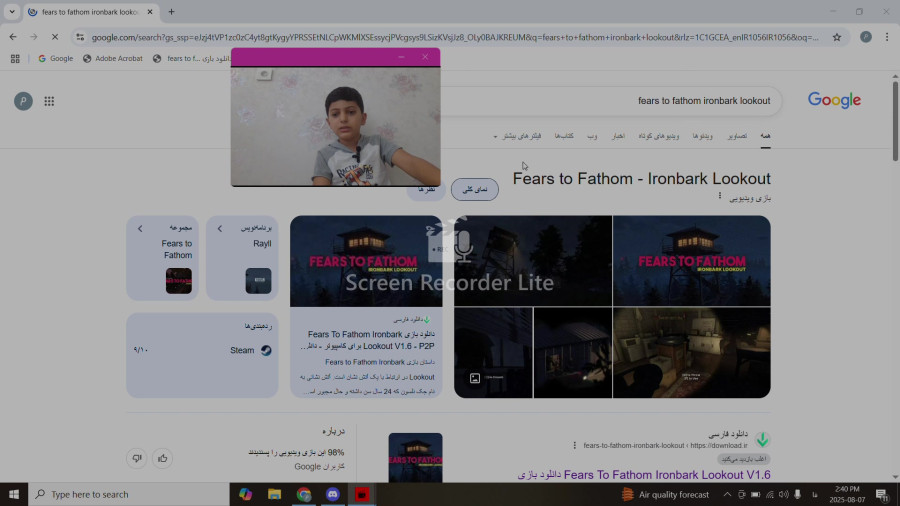This screenshot has width=900, height=506.
Task: Open the Google bookmark
Action: (56, 59)
